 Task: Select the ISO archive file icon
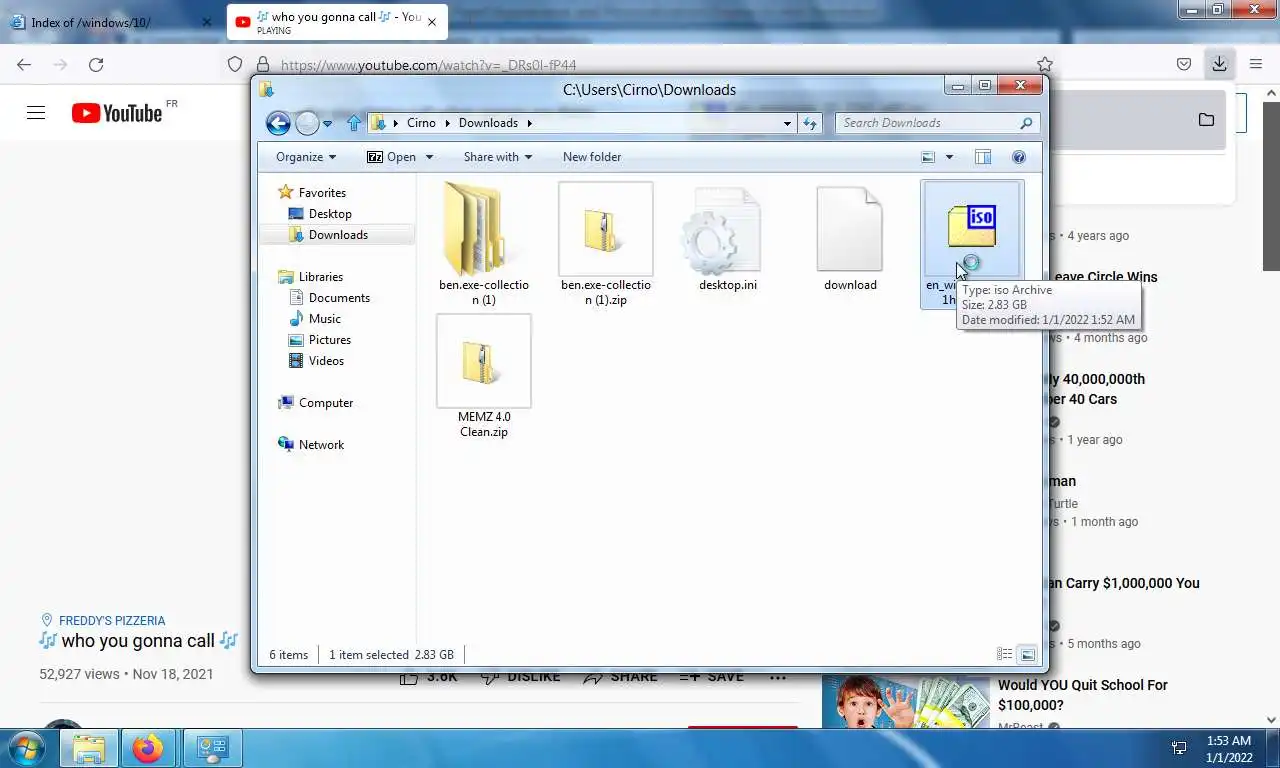[x=972, y=229]
